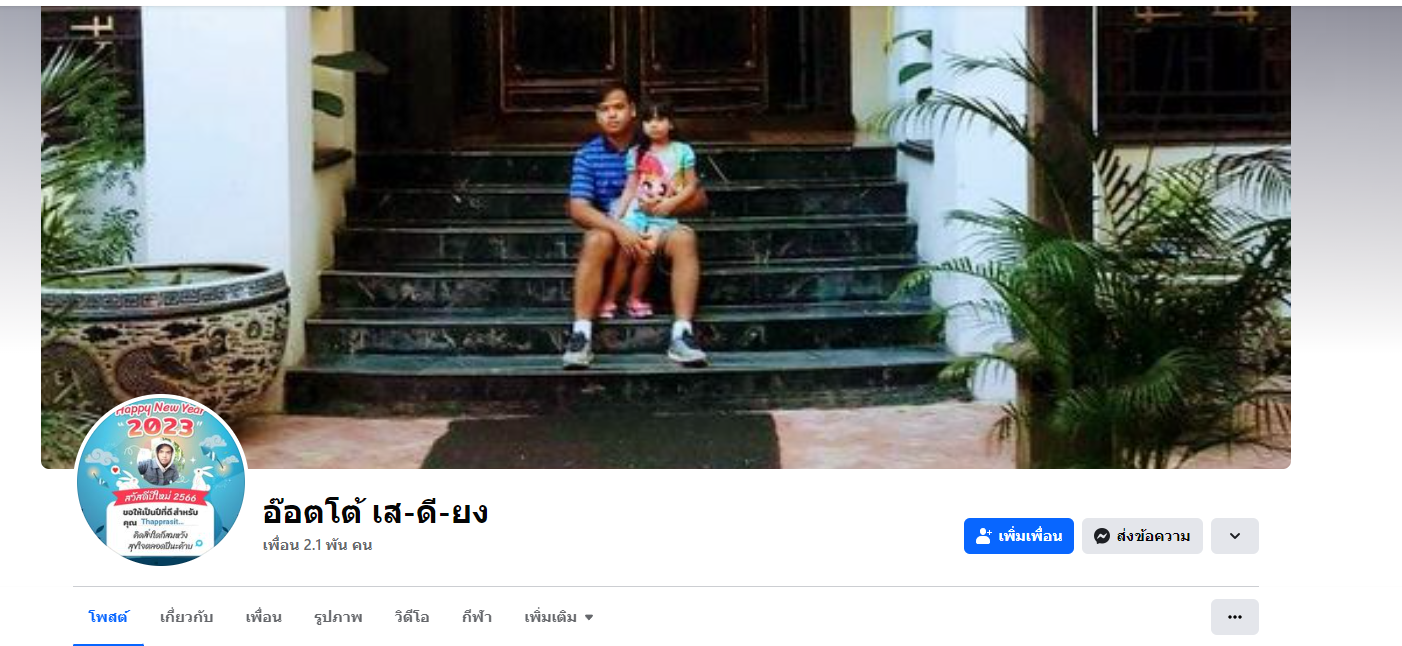Open the circular Happy New Year profile picture
This screenshot has height=646, width=1402.
click(x=161, y=481)
